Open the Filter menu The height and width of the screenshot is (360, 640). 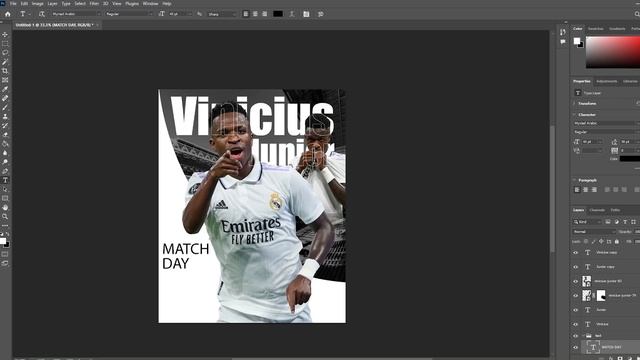(x=94, y=4)
